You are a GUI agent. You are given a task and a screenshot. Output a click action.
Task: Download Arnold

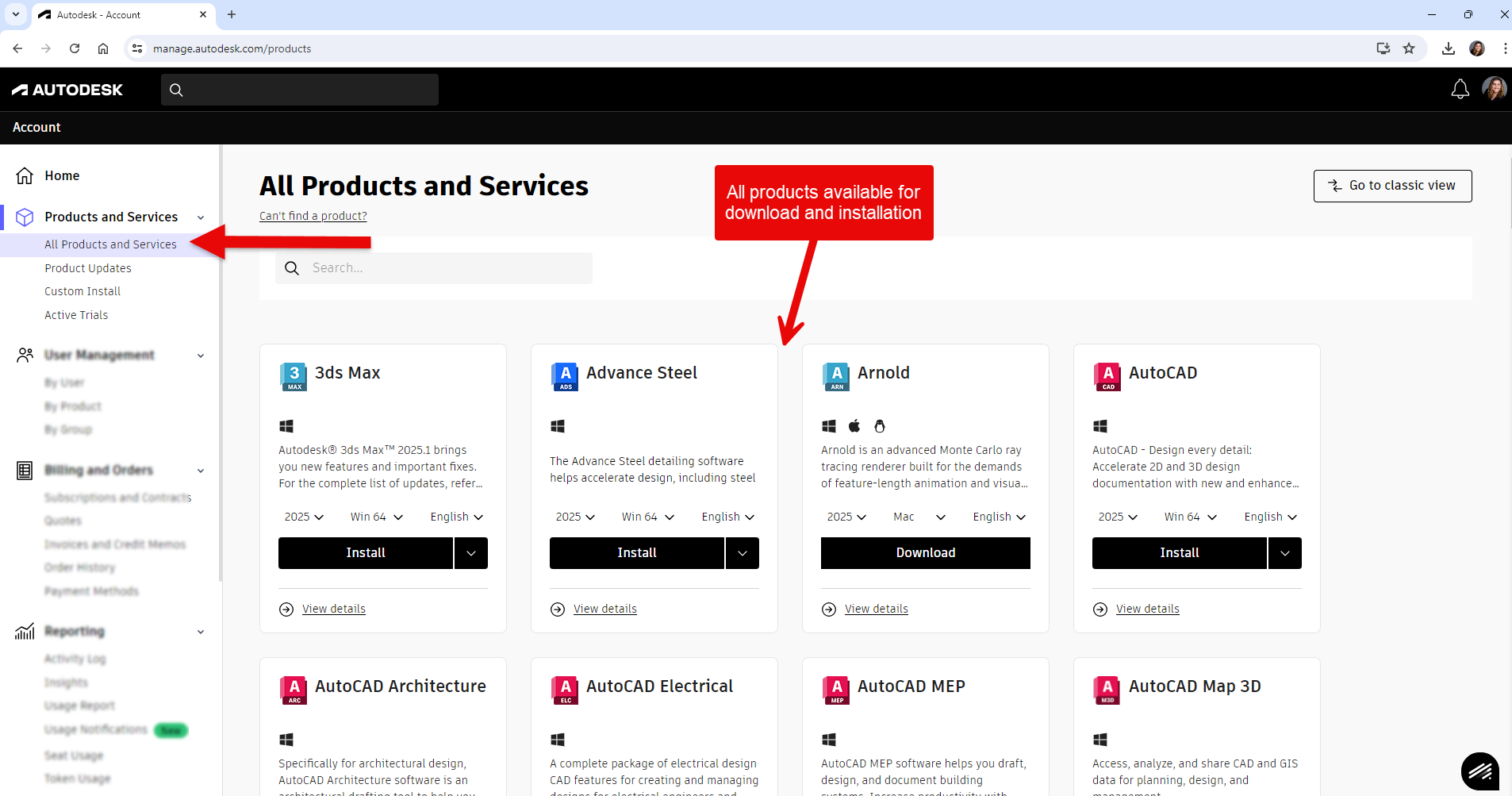[x=926, y=553]
